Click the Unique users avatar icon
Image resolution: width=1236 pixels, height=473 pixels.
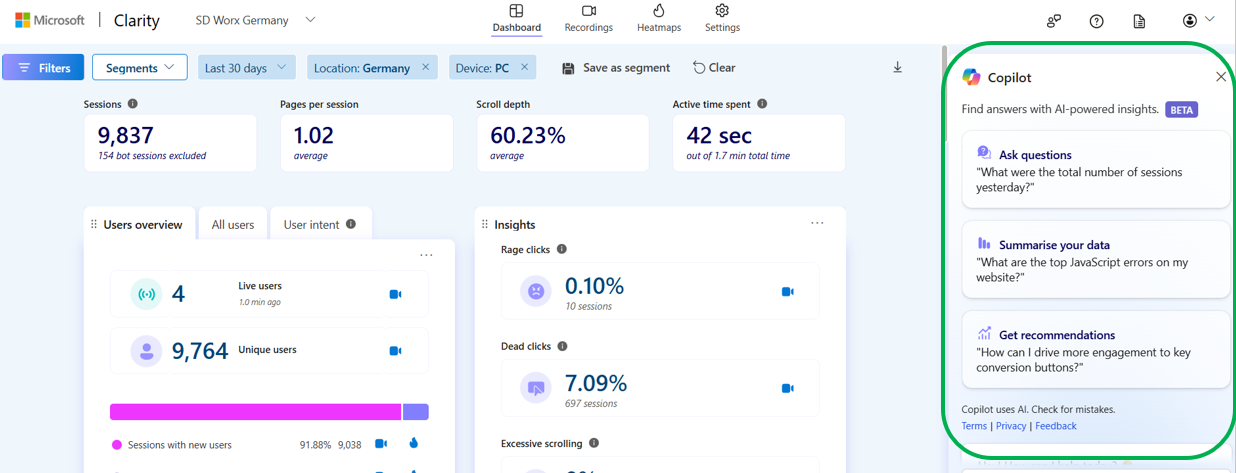(146, 351)
